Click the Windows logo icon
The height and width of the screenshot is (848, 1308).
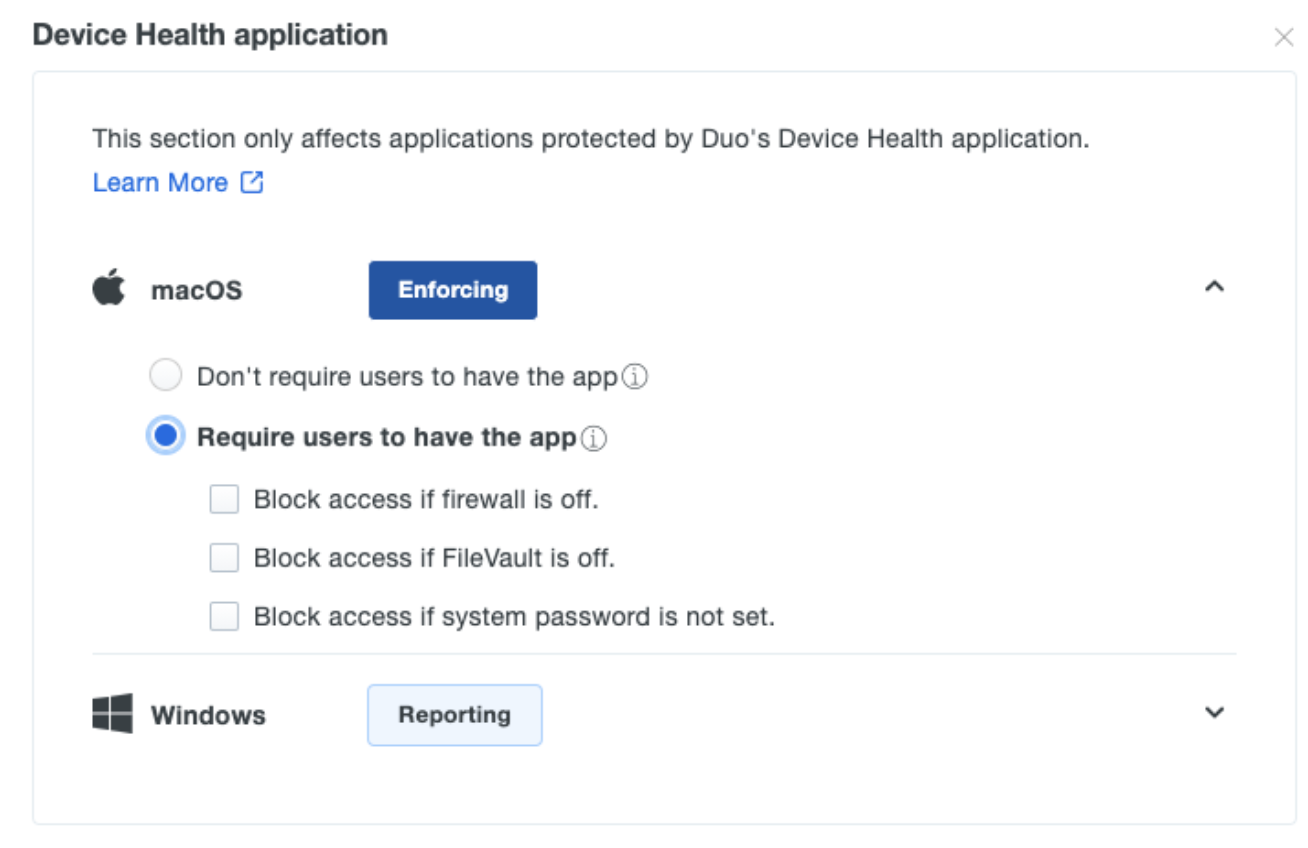coord(112,714)
